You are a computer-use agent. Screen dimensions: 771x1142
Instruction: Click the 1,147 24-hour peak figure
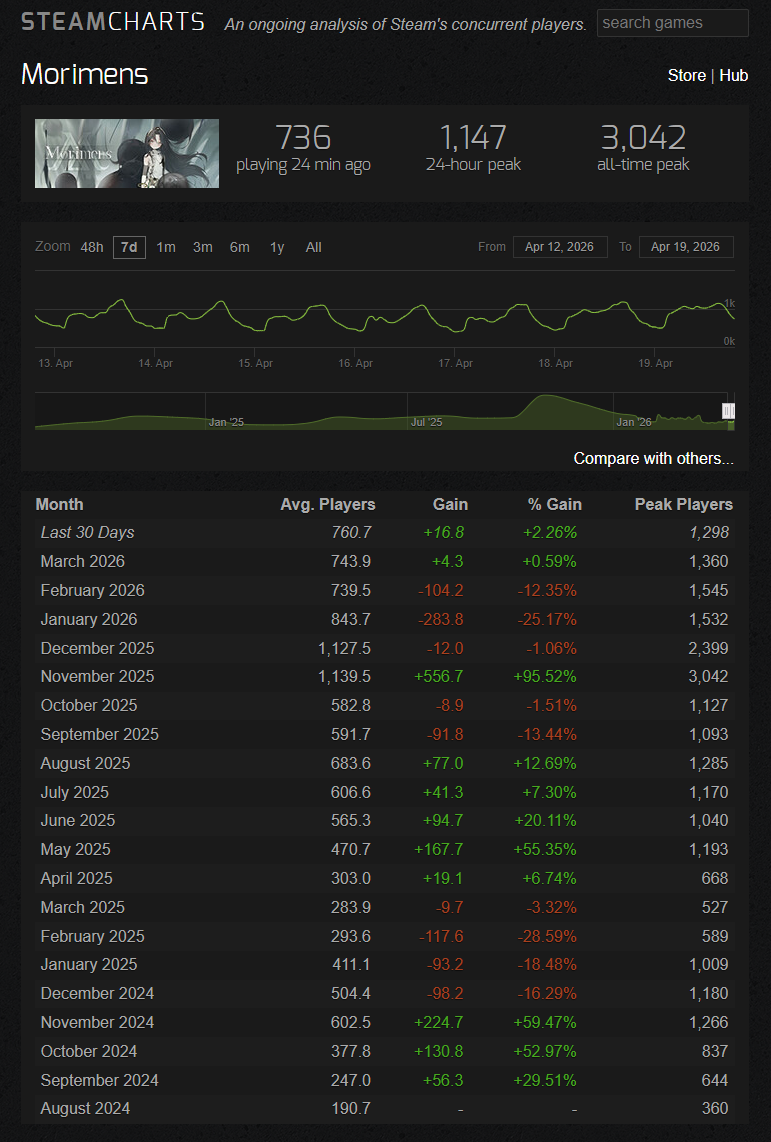pos(473,137)
